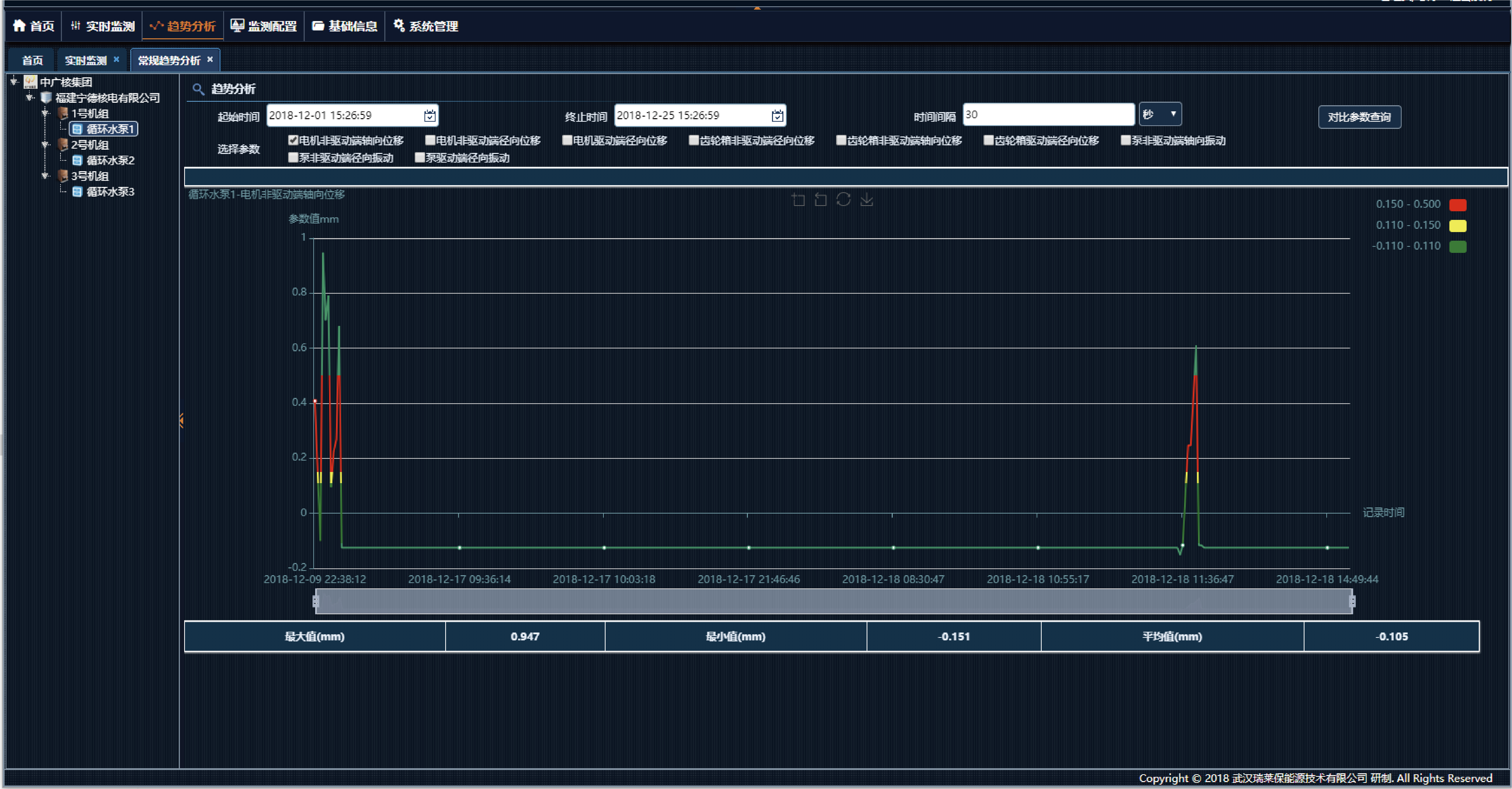This screenshot has width=1512, height=789.
Task: Open the 实时监测 real-time monitoring menu
Action: pyautogui.click(x=103, y=26)
